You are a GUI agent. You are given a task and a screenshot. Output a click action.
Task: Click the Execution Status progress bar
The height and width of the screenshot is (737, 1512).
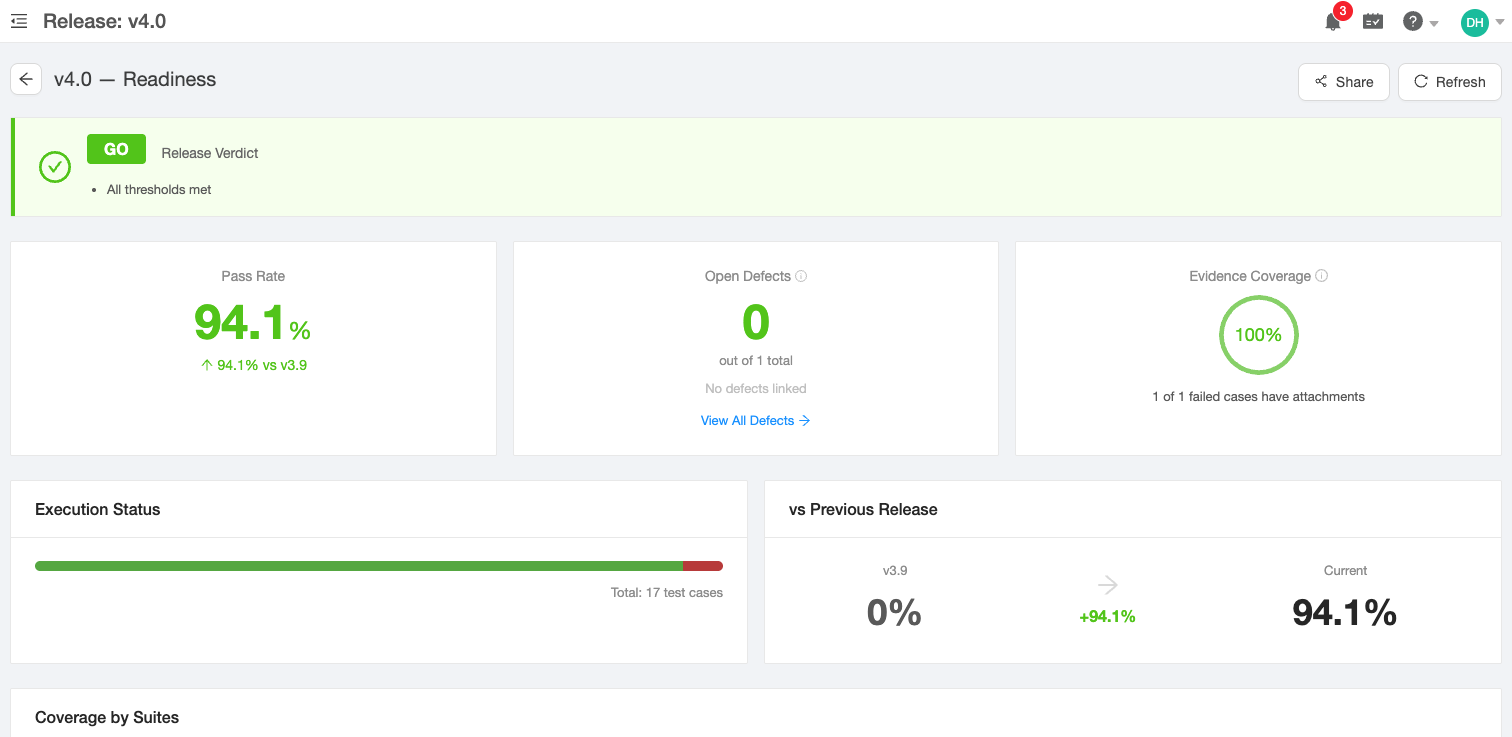pos(378,565)
